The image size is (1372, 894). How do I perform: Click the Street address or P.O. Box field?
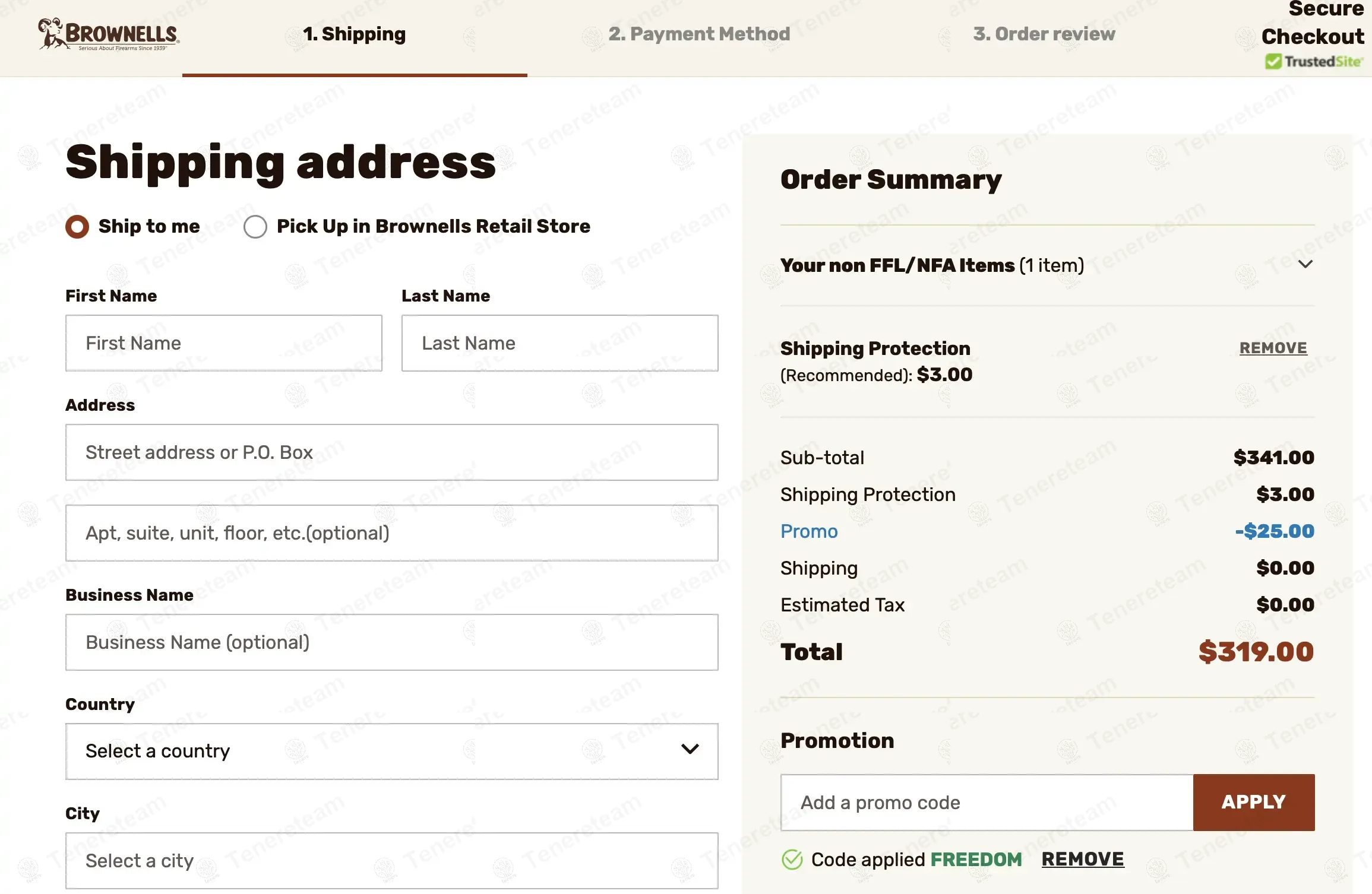click(391, 452)
